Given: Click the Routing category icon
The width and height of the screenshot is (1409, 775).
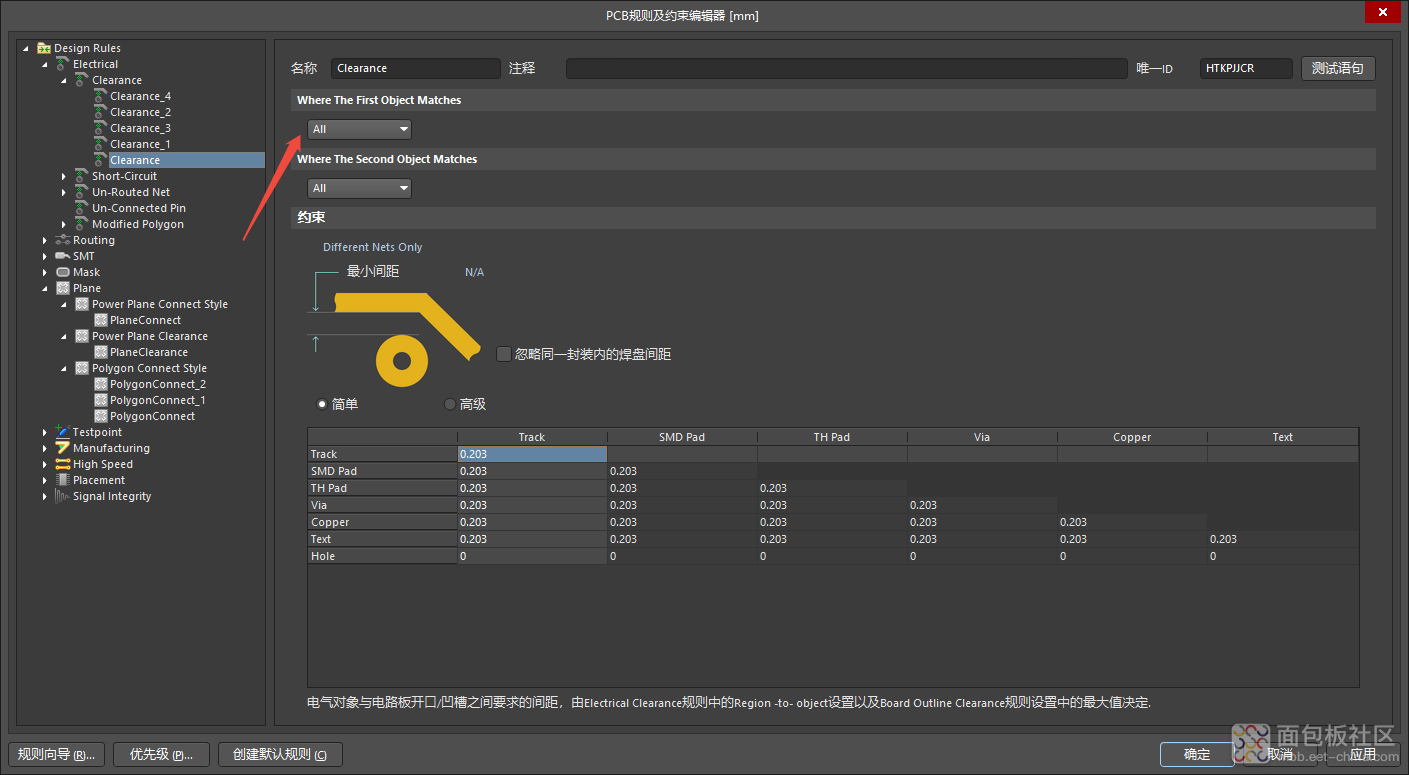Looking at the screenshot, I should click(63, 240).
